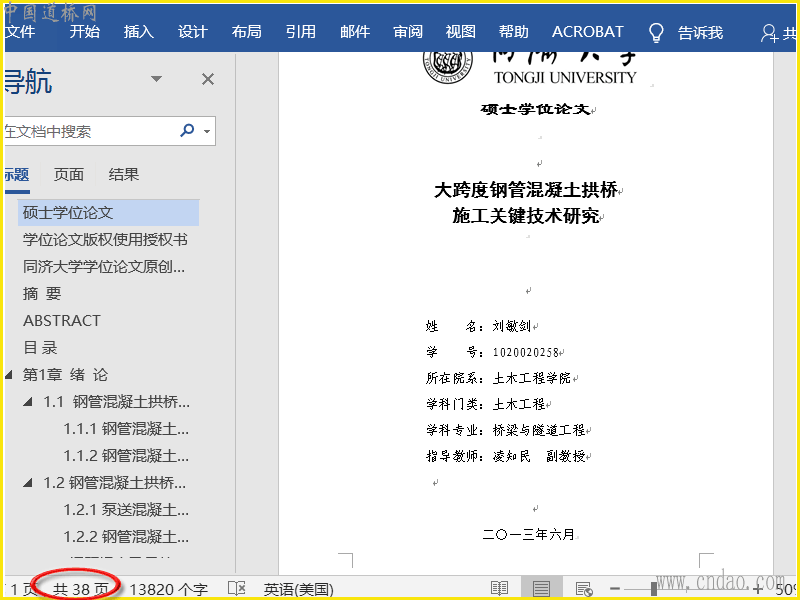Click the TONGJI UNIVERSITY text
The width and height of the screenshot is (800, 600).
(565, 78)
